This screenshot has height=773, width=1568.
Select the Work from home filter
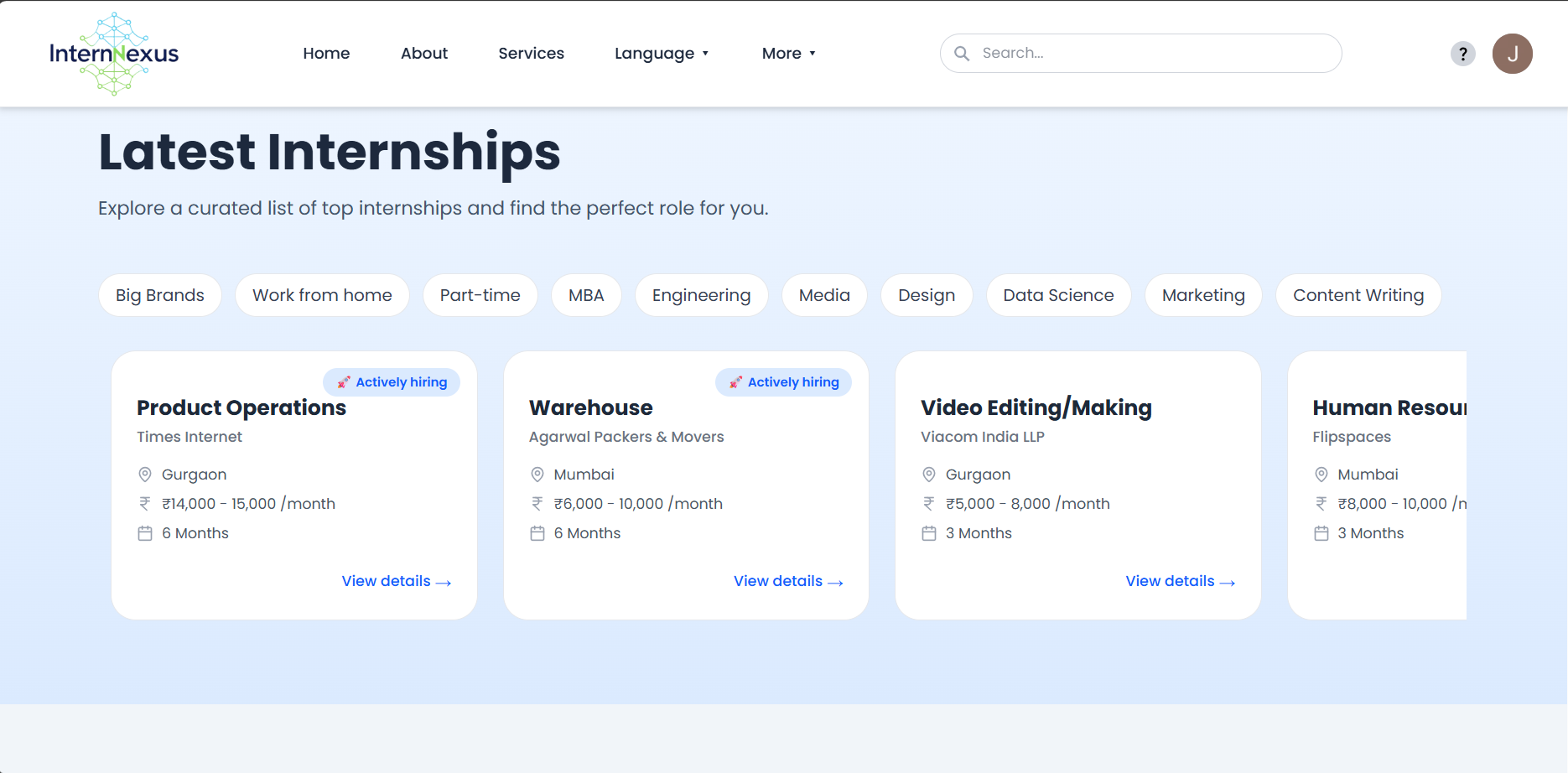[x=322, y=295]
